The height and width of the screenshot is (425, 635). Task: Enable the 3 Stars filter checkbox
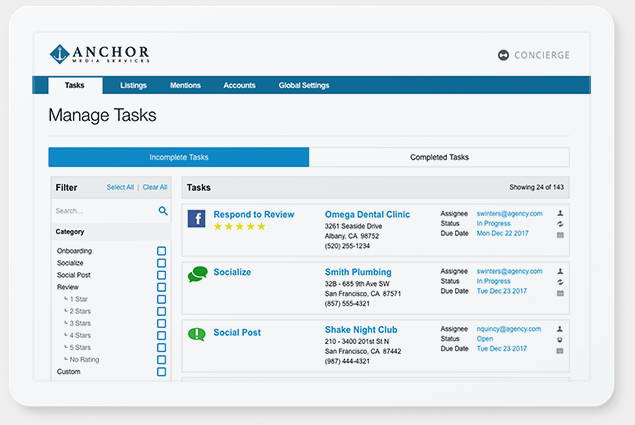pyautogui.click(x=161, y=323)
